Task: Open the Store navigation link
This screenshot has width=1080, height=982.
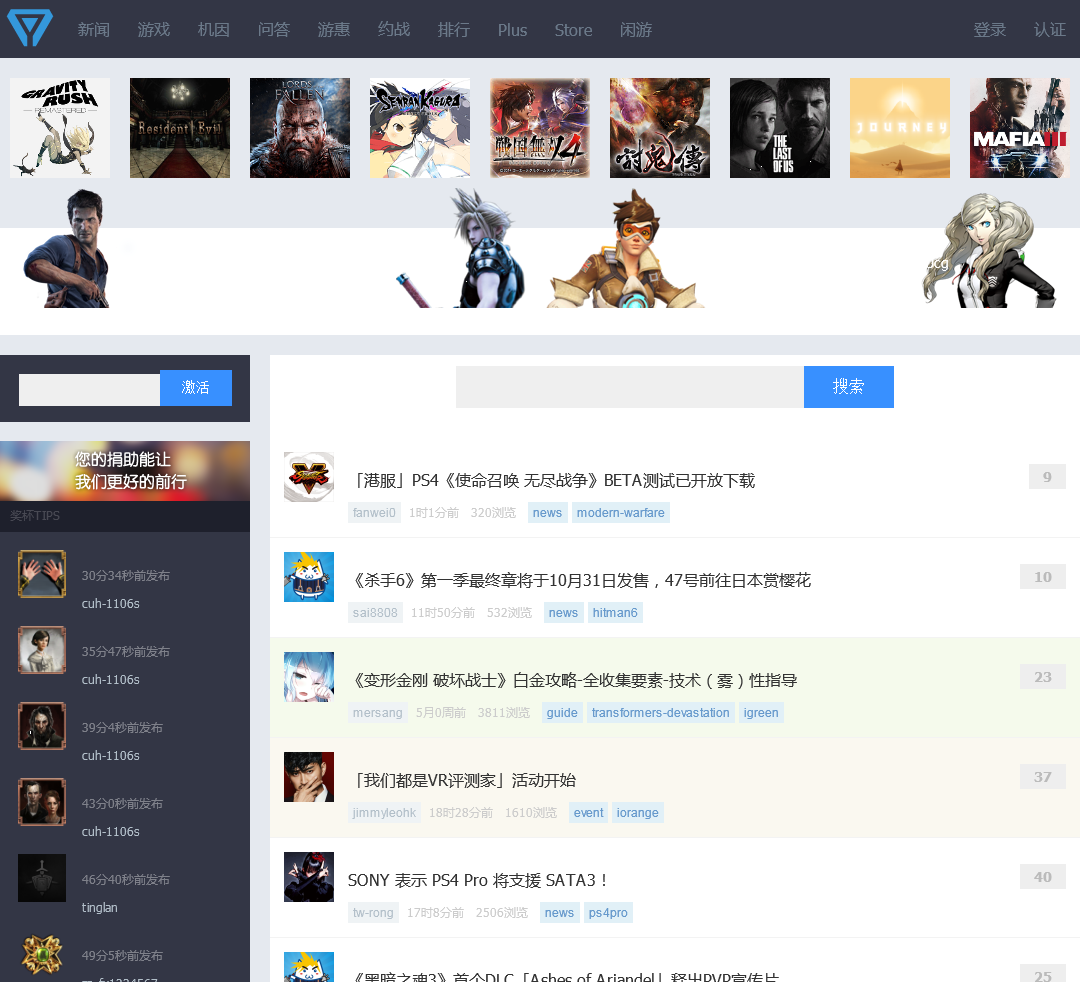Action: click(573, 30)
